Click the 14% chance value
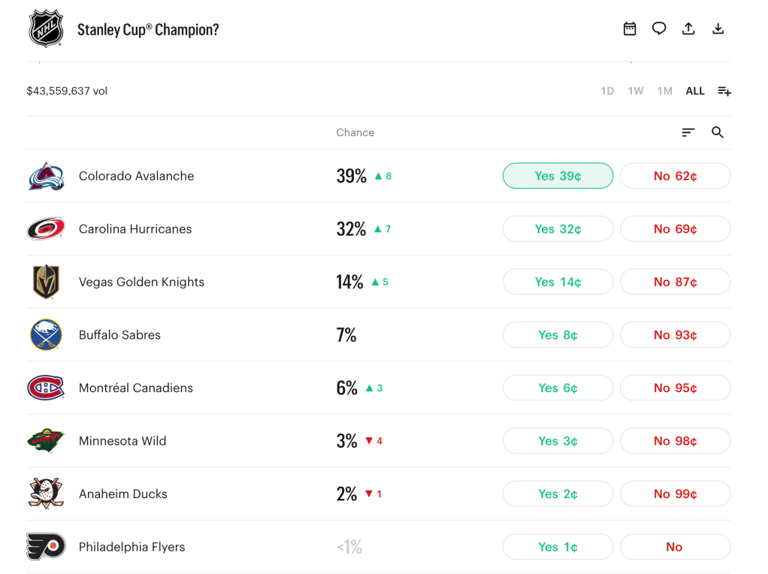 [x=350, y=282]
